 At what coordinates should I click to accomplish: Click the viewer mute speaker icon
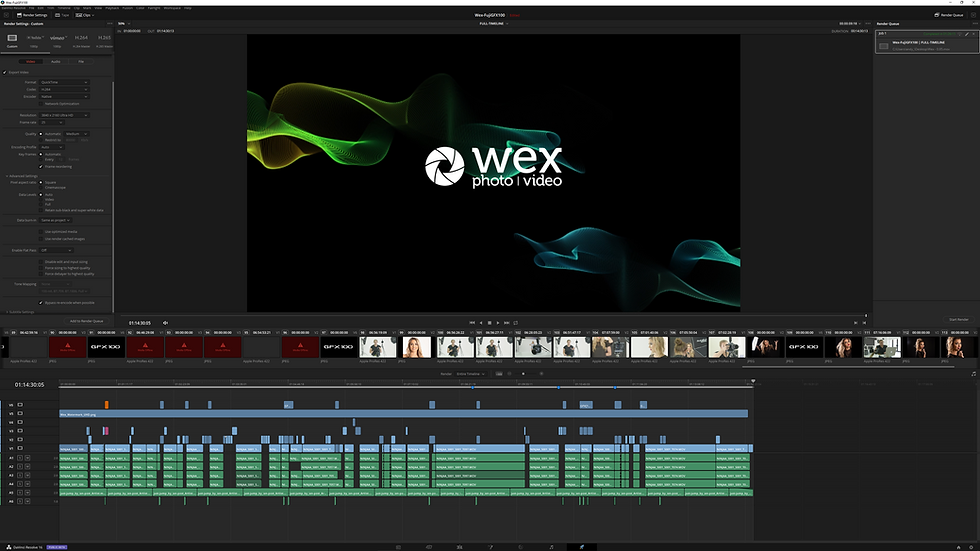[x=166, y=323]
